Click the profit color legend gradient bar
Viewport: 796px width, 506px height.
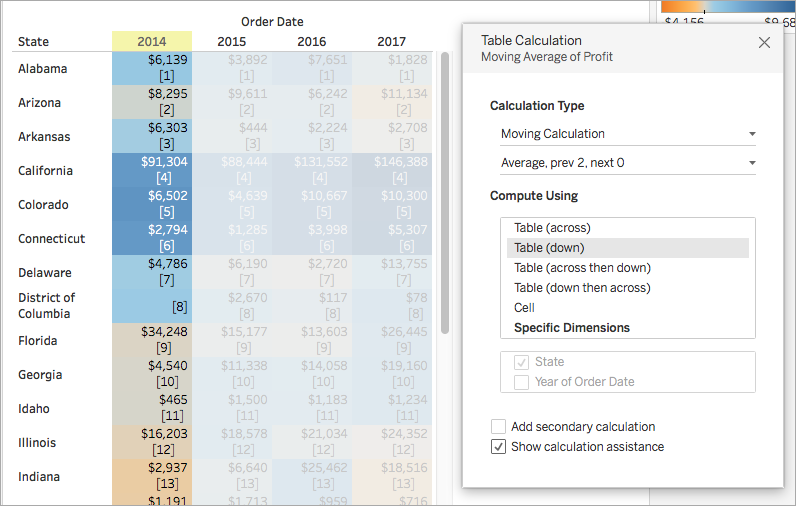(x=728, y=6)
